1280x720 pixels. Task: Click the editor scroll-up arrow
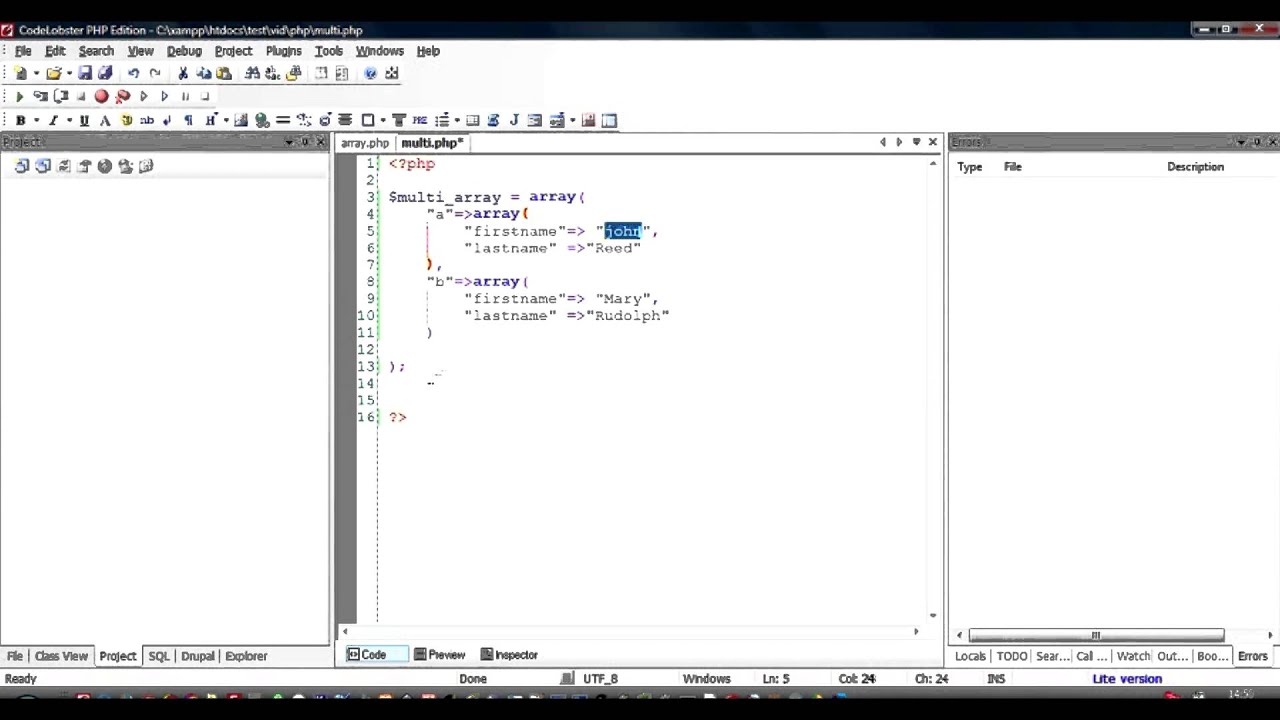pos(933,163)
